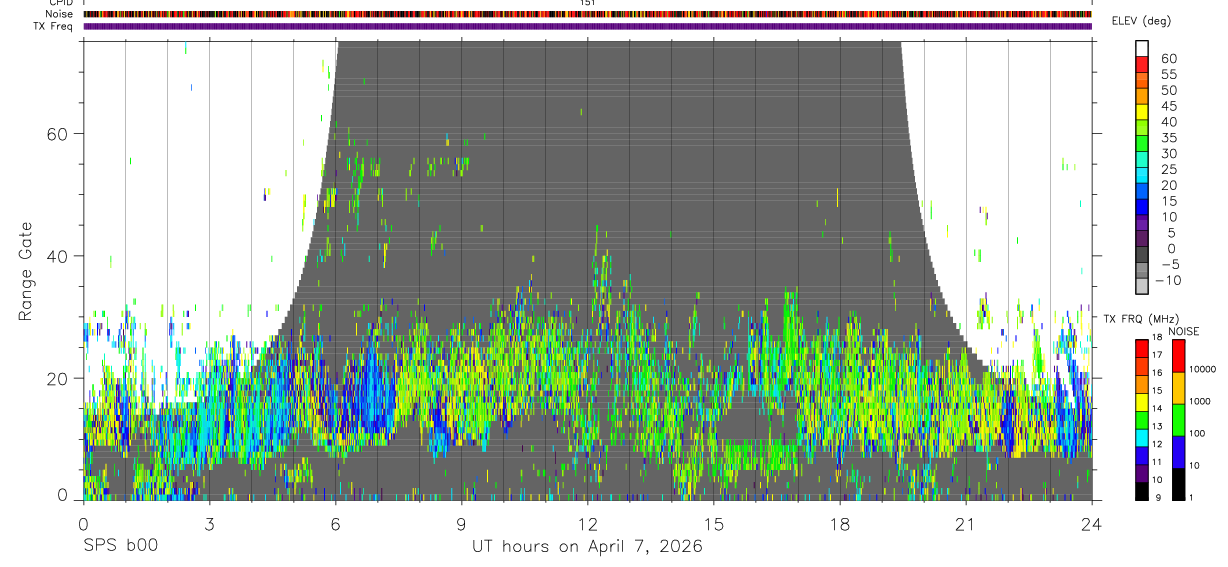Click the '1000' noise scale label
This screenshot has height=567, width=1228.
pos(1202,401)
